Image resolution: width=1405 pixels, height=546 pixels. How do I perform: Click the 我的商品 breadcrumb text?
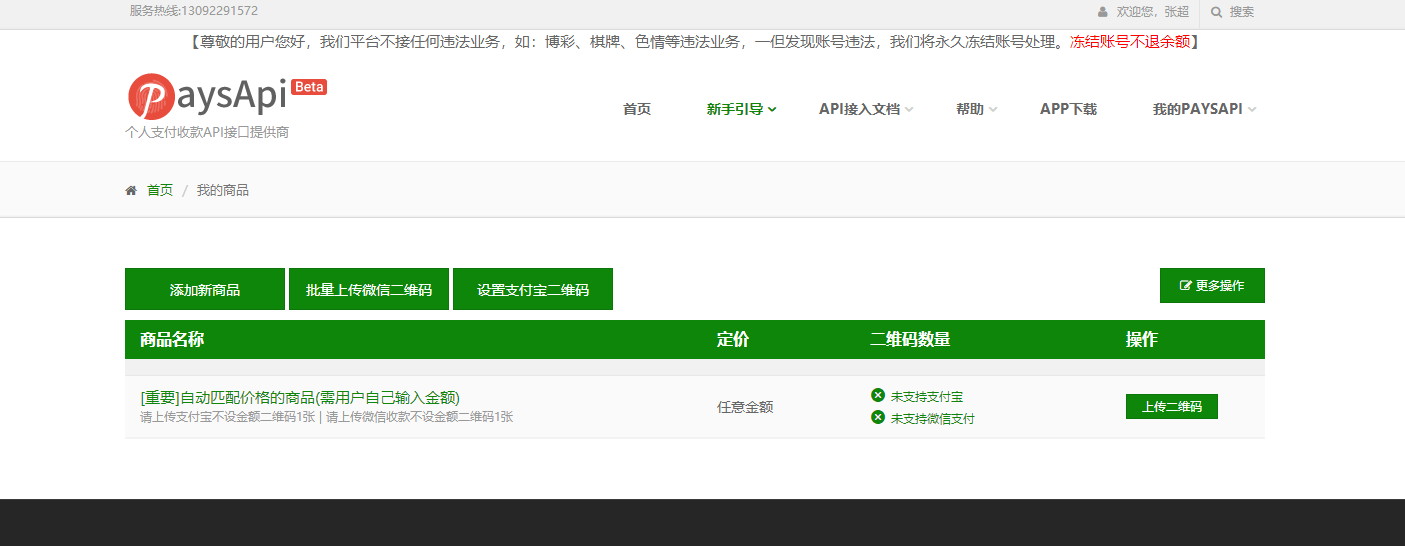click(x=223, y=190)
